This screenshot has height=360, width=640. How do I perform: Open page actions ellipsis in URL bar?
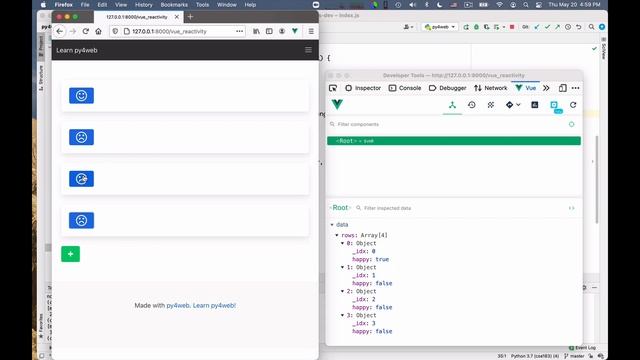pyautogui.click(x=240, y=31)
